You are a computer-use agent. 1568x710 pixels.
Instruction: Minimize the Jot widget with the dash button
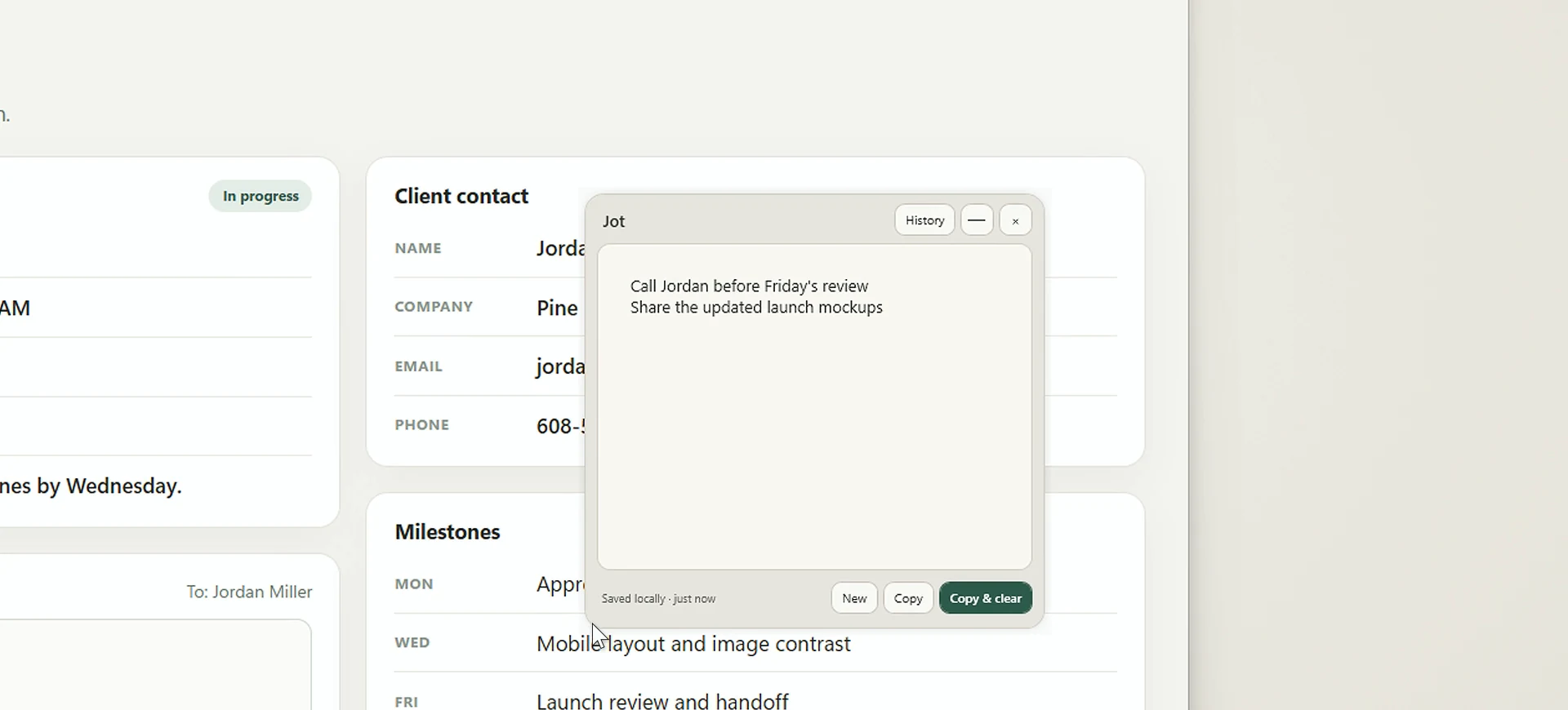point(977,220)
